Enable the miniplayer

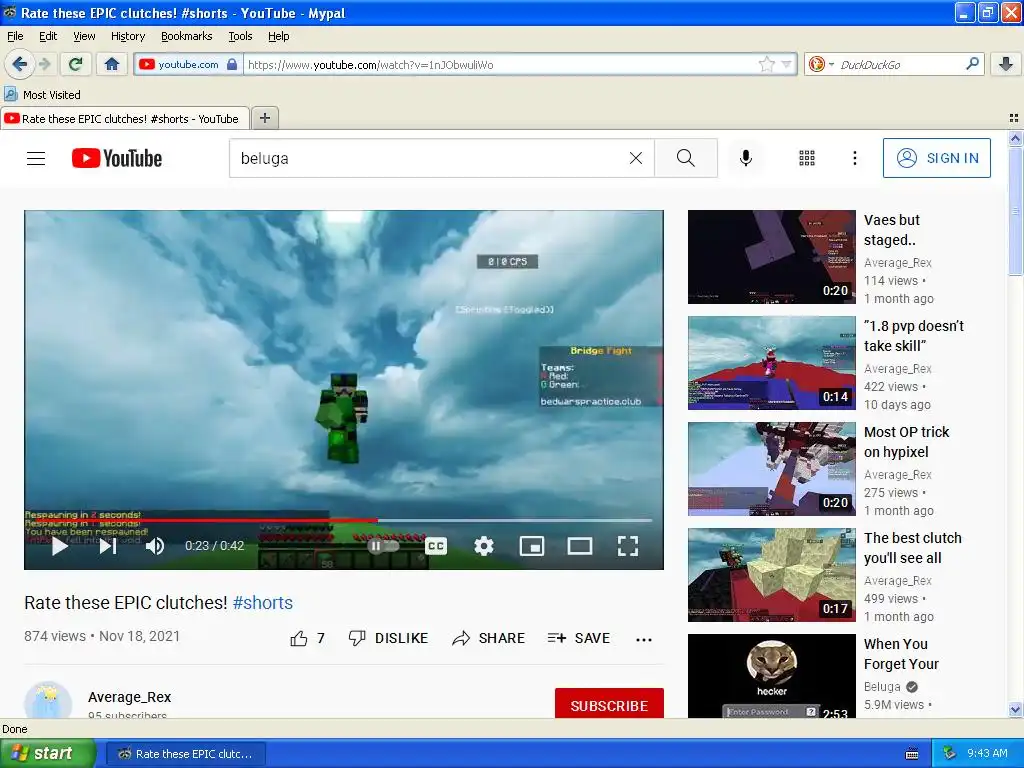532,546
